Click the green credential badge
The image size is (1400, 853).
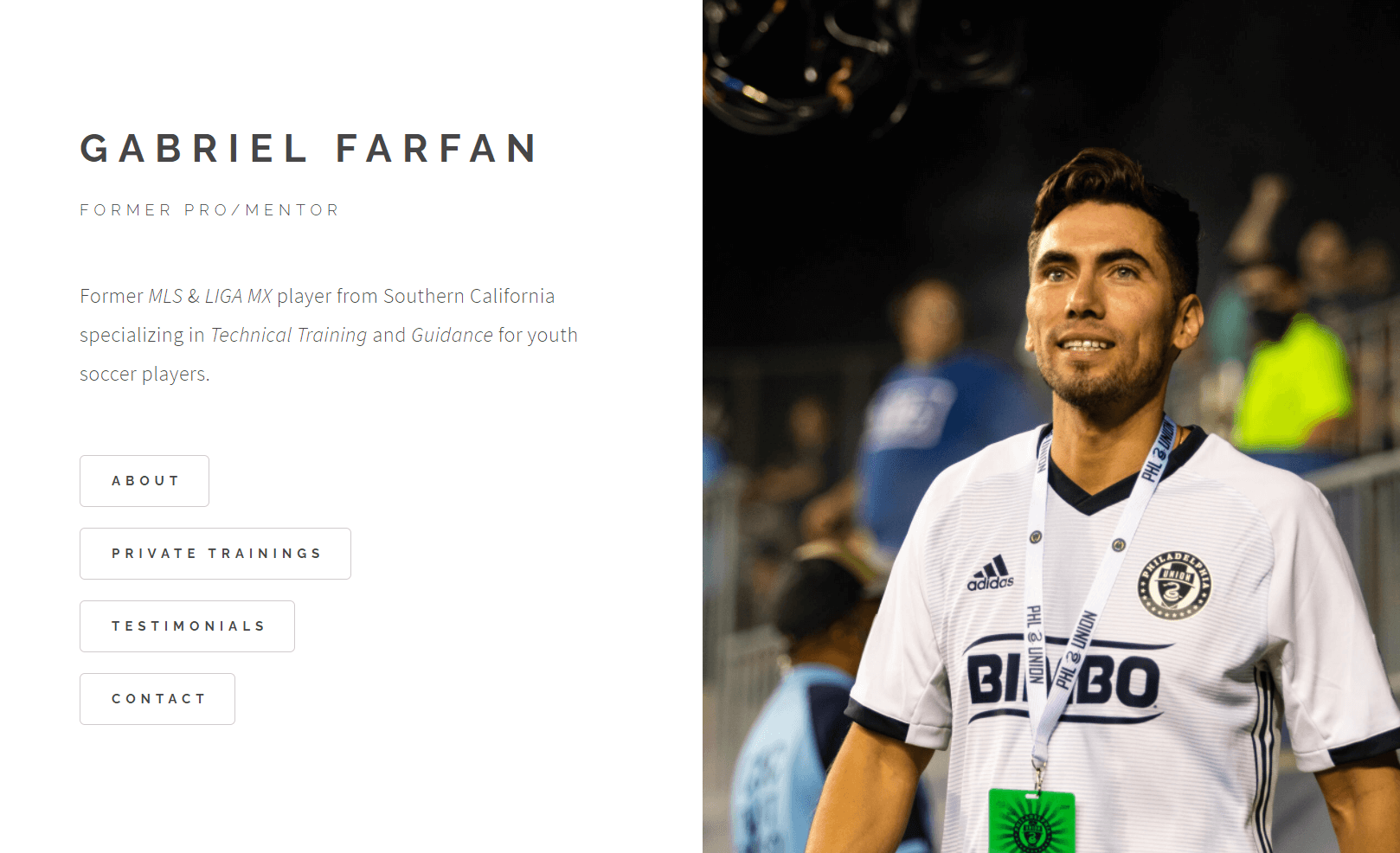pos(1031,820)
